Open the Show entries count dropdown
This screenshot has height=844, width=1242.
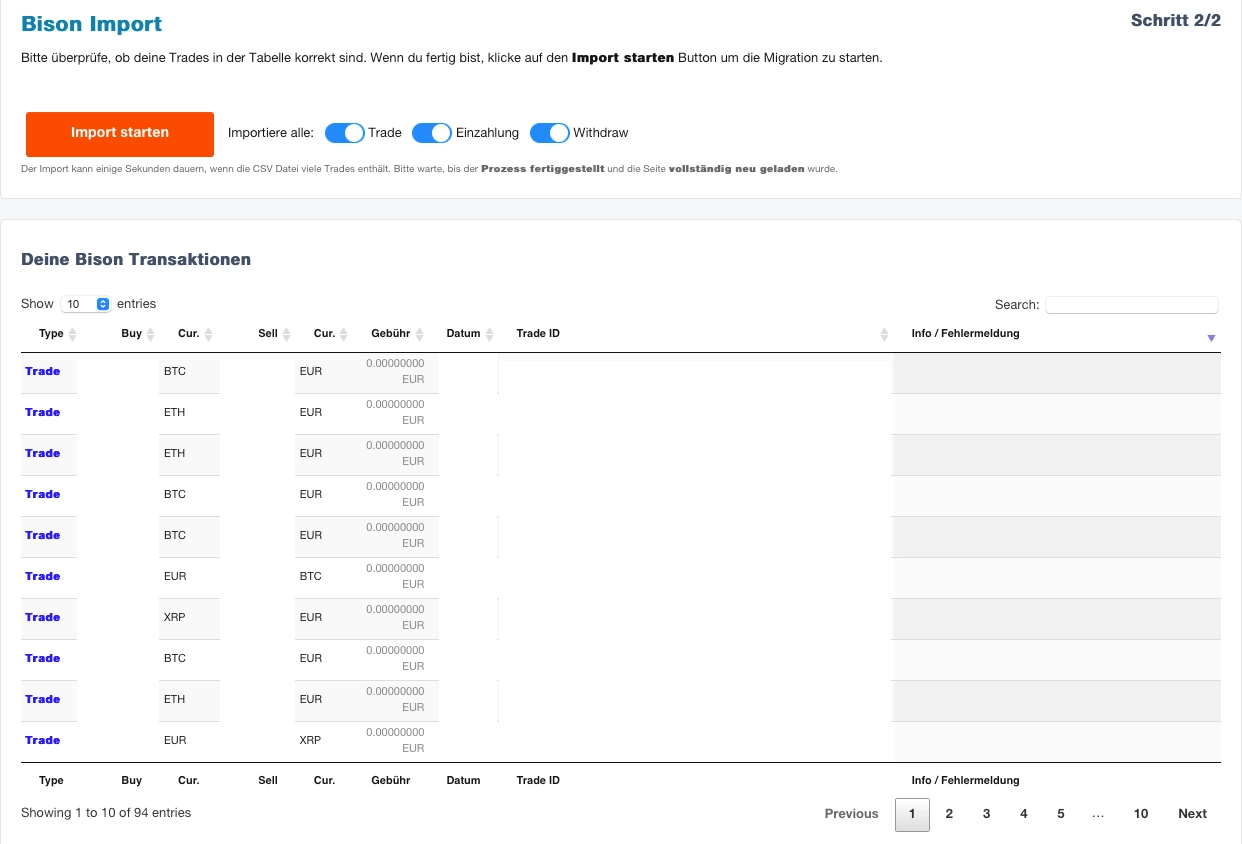tap(86, 304)
